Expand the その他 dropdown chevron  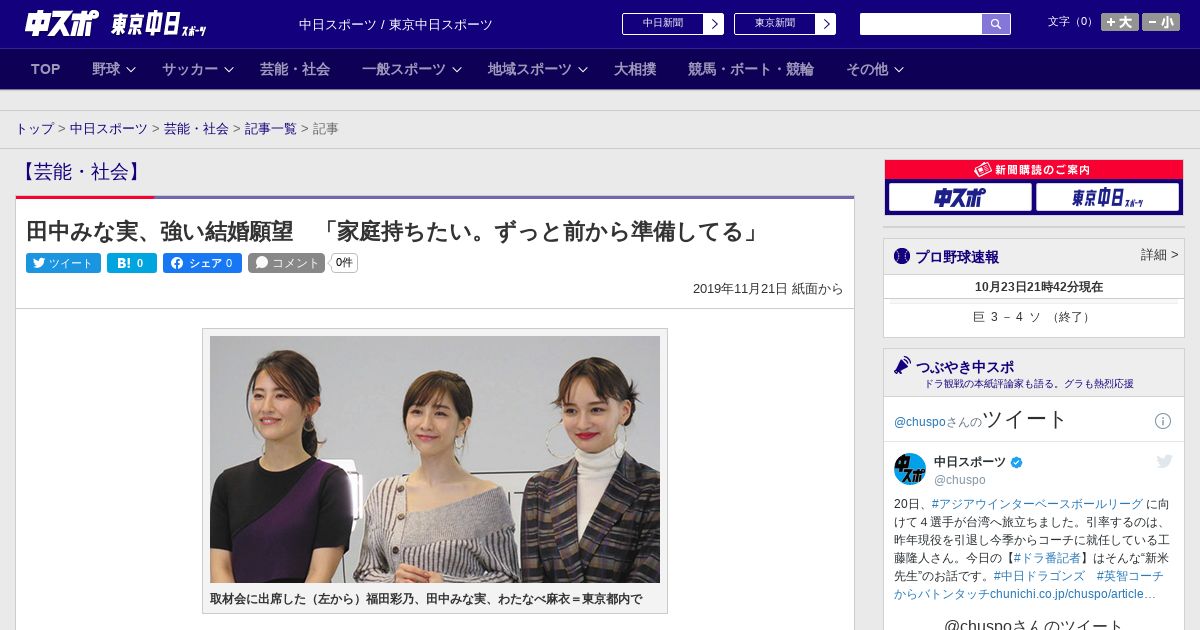(899, 70)
